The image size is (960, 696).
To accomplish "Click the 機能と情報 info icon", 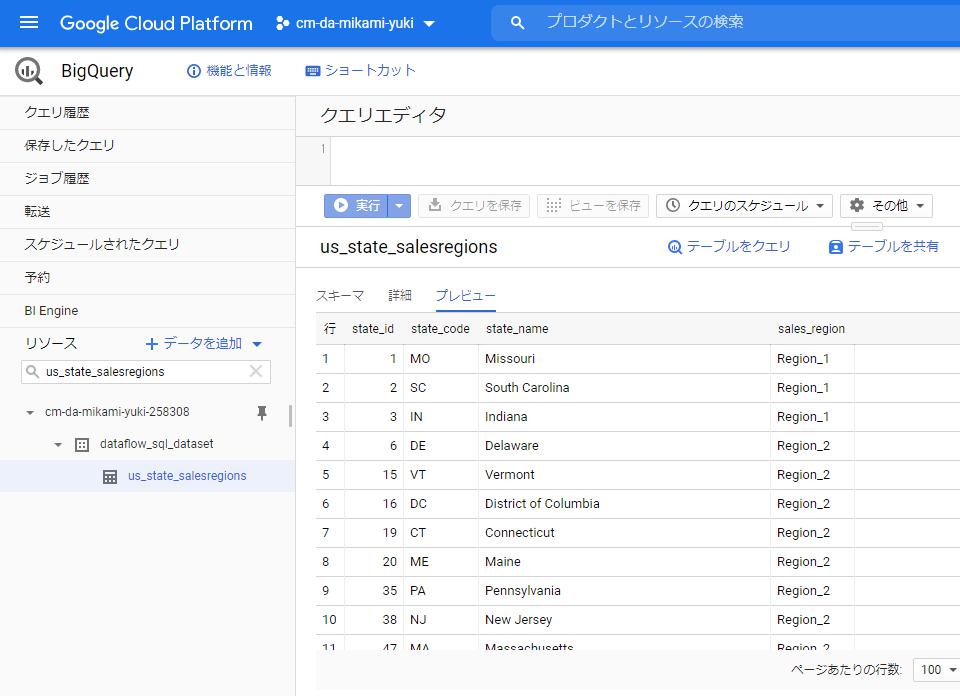I will coord(194,70).
